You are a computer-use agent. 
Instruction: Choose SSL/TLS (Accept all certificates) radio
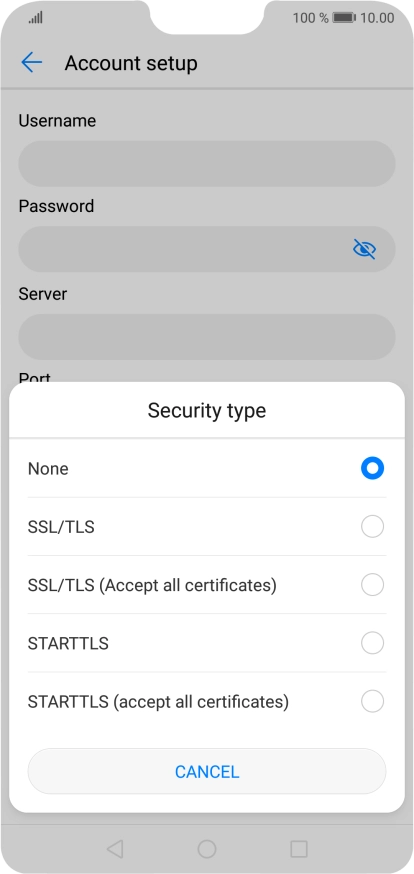pyautogui.click(x=372, y=585)
